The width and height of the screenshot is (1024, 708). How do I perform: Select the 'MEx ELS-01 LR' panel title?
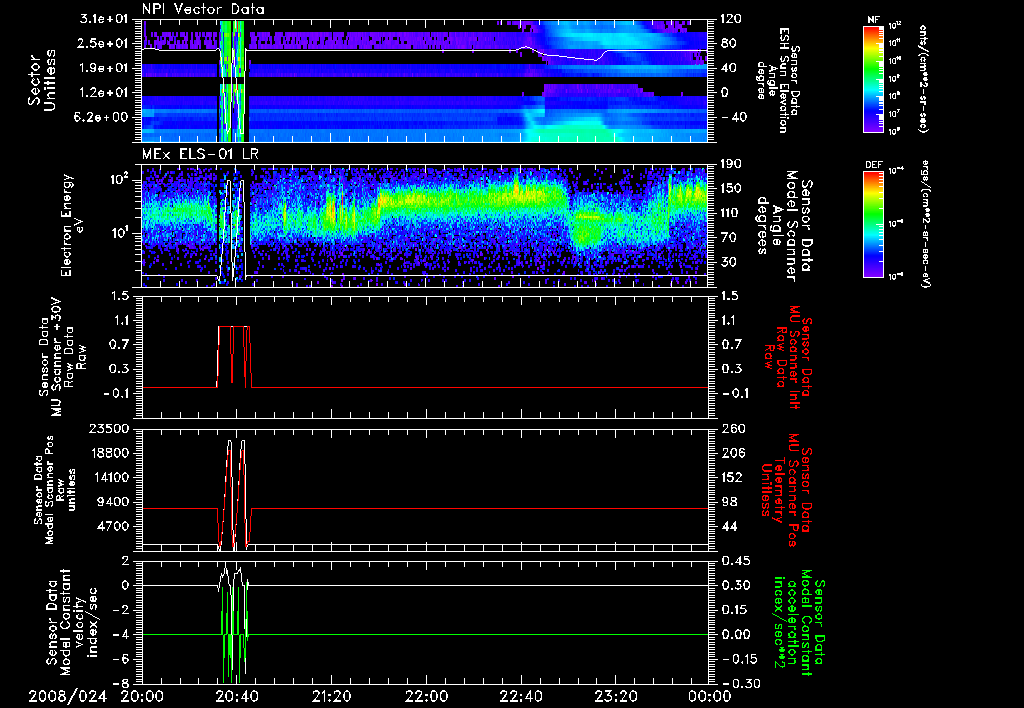click(x=200, y=154)
